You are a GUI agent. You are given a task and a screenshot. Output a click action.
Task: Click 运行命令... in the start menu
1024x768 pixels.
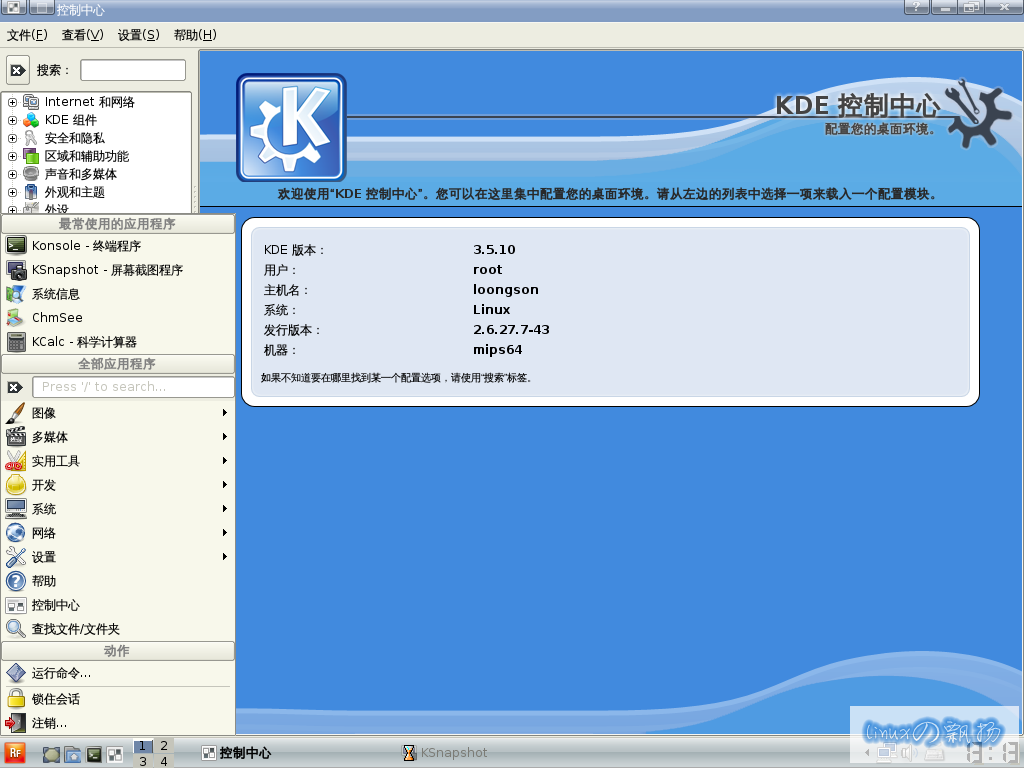click(x=61, y=674)
